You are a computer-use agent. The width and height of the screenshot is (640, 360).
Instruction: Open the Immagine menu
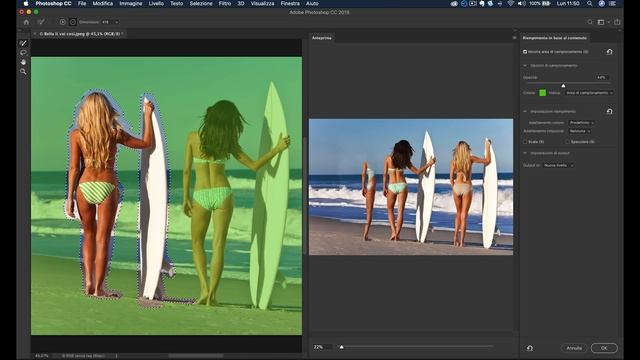click(131, 3)
